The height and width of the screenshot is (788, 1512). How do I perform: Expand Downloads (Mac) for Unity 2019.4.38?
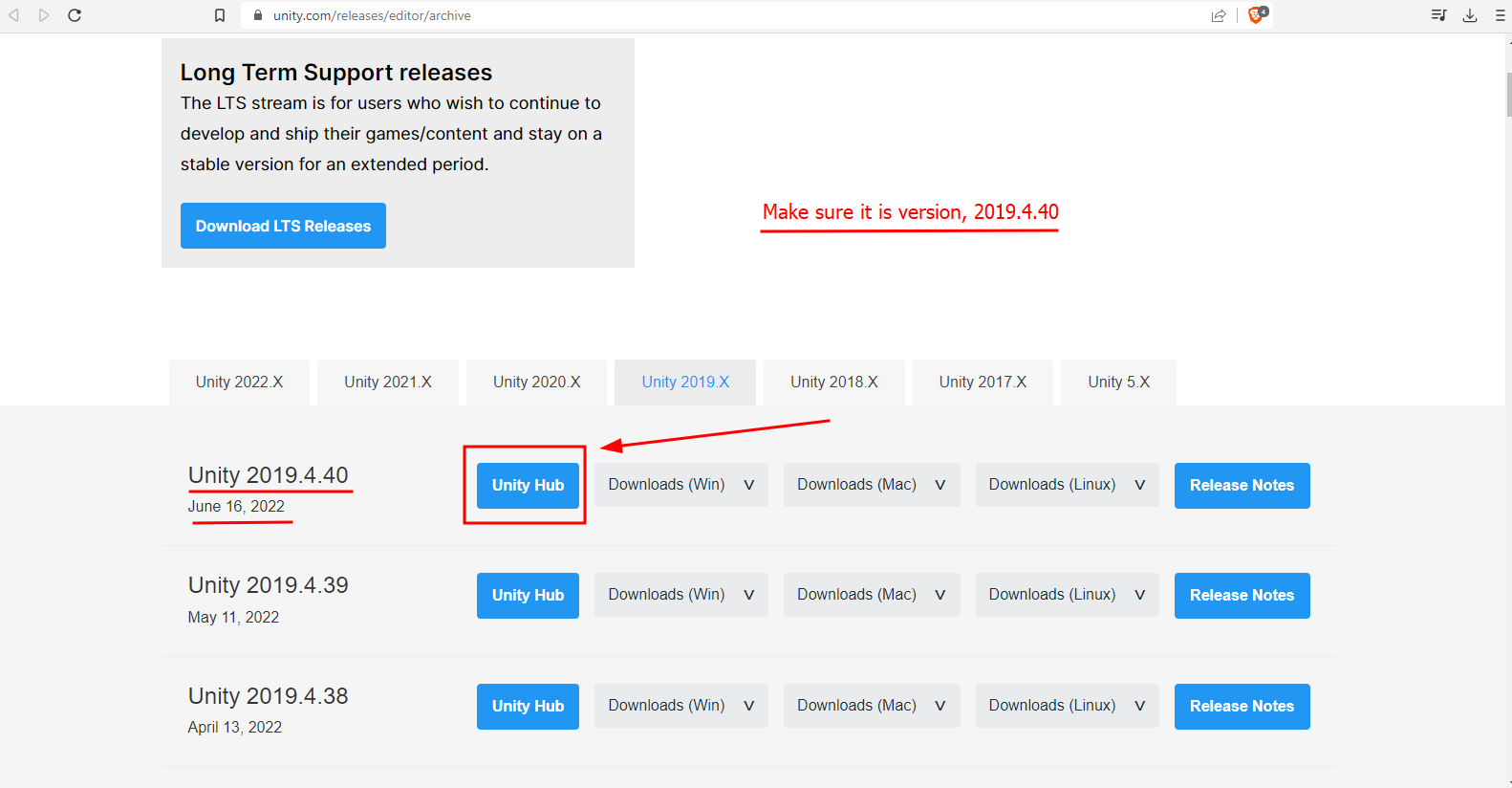tap(872, 706)
